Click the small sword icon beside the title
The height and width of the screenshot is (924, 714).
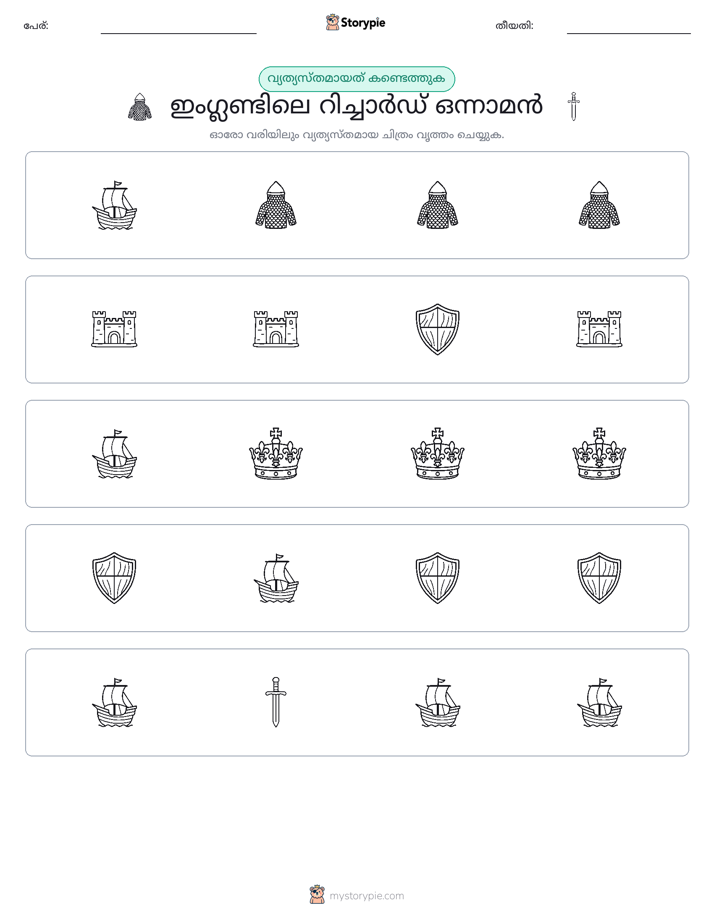[x=573, y=106]
